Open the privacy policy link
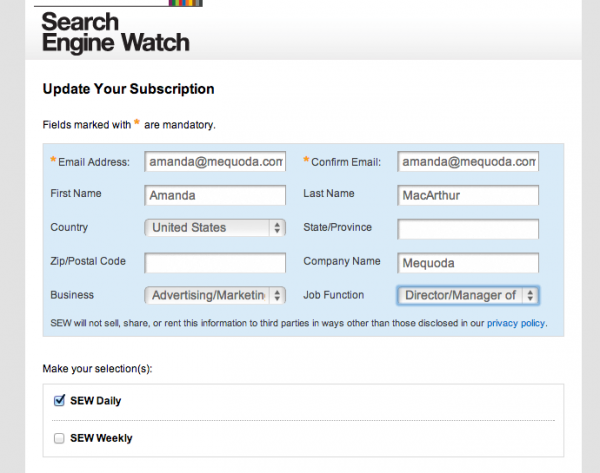600x473 pixels. coord(515,323)
